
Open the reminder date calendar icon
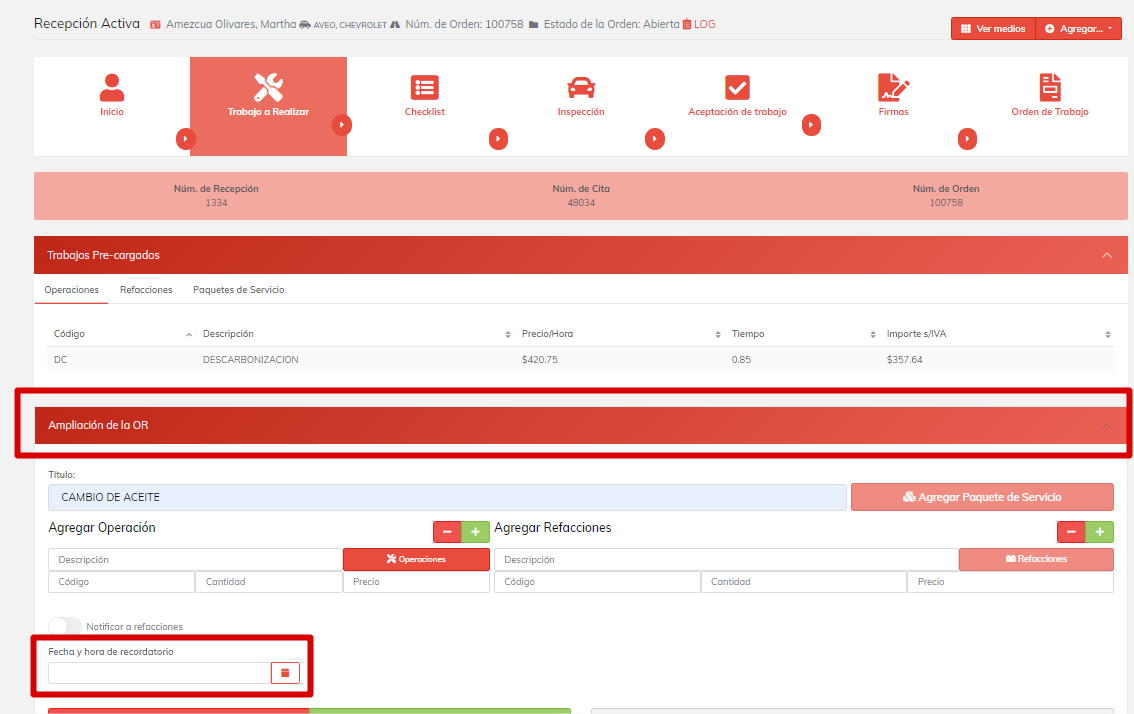[285, 673]
